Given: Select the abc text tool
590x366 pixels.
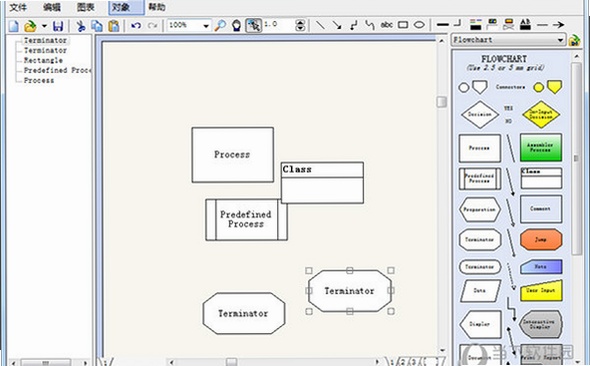Looking at the screenshot, I should [386, 25].
